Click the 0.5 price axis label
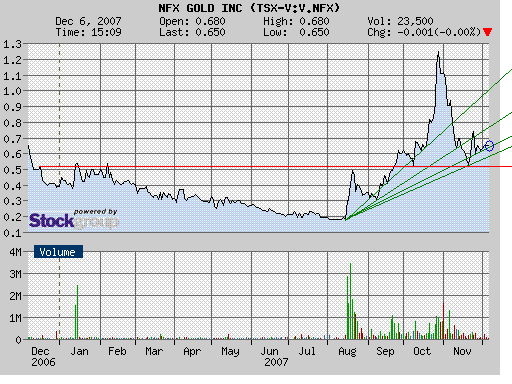 (12, 170)
